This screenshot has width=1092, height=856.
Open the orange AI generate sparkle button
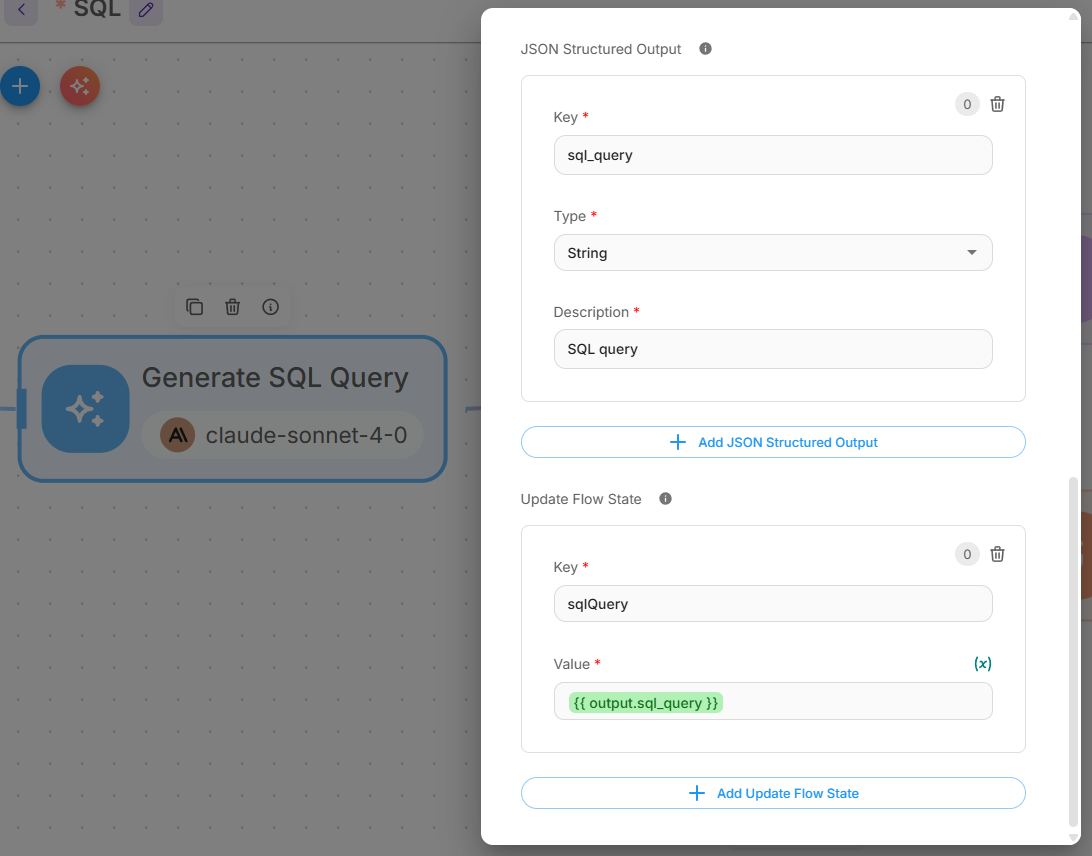[x=80, y=87]
